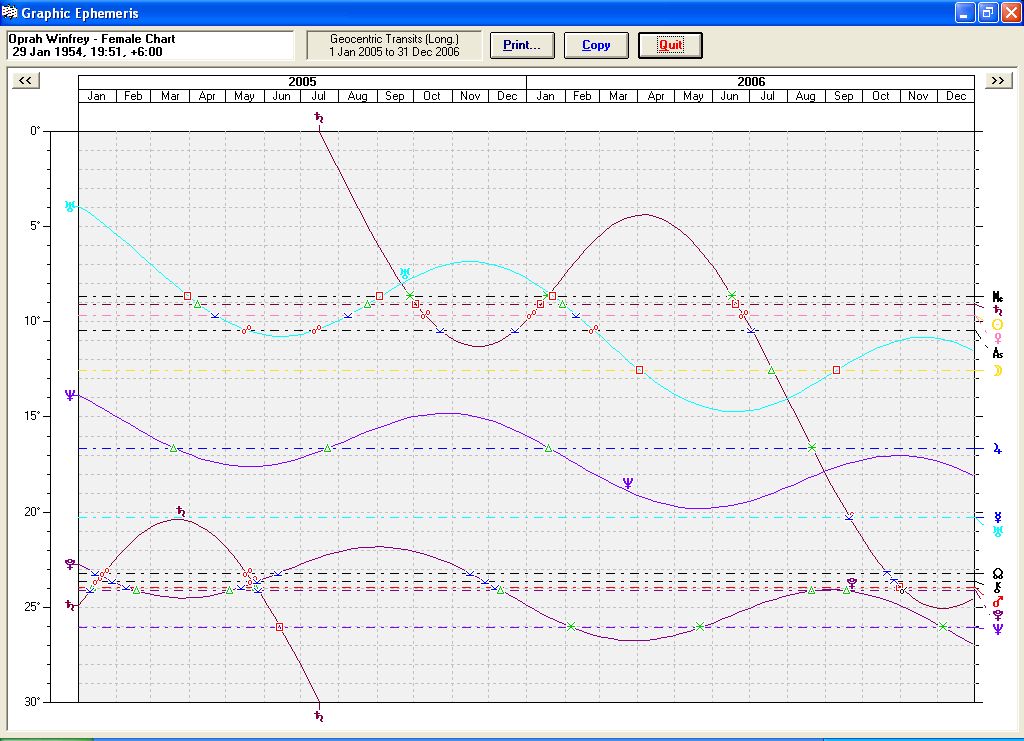Click the MC (Midheaven) glyph on right edge

click(x=997, y=297)
